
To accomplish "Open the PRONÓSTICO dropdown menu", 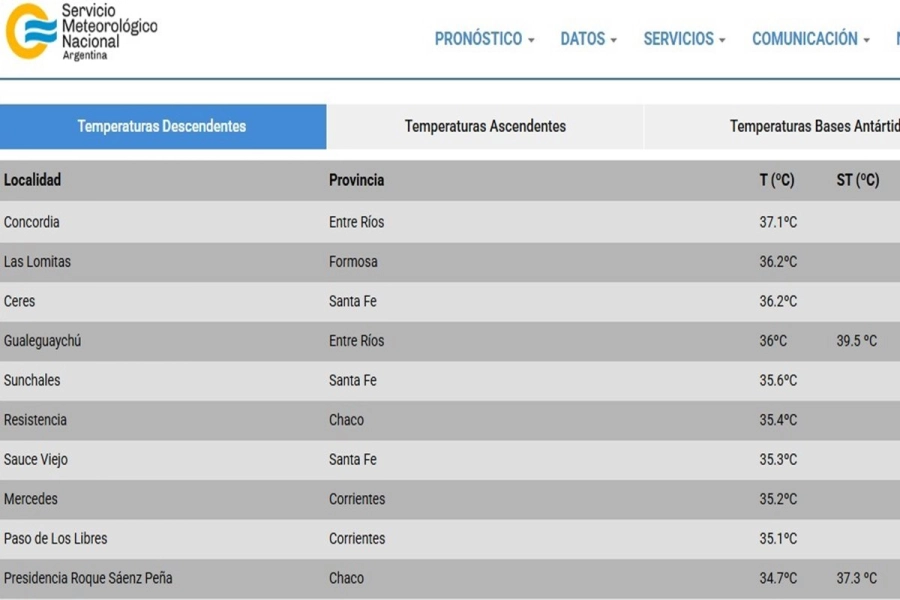I will click(484, 39).
